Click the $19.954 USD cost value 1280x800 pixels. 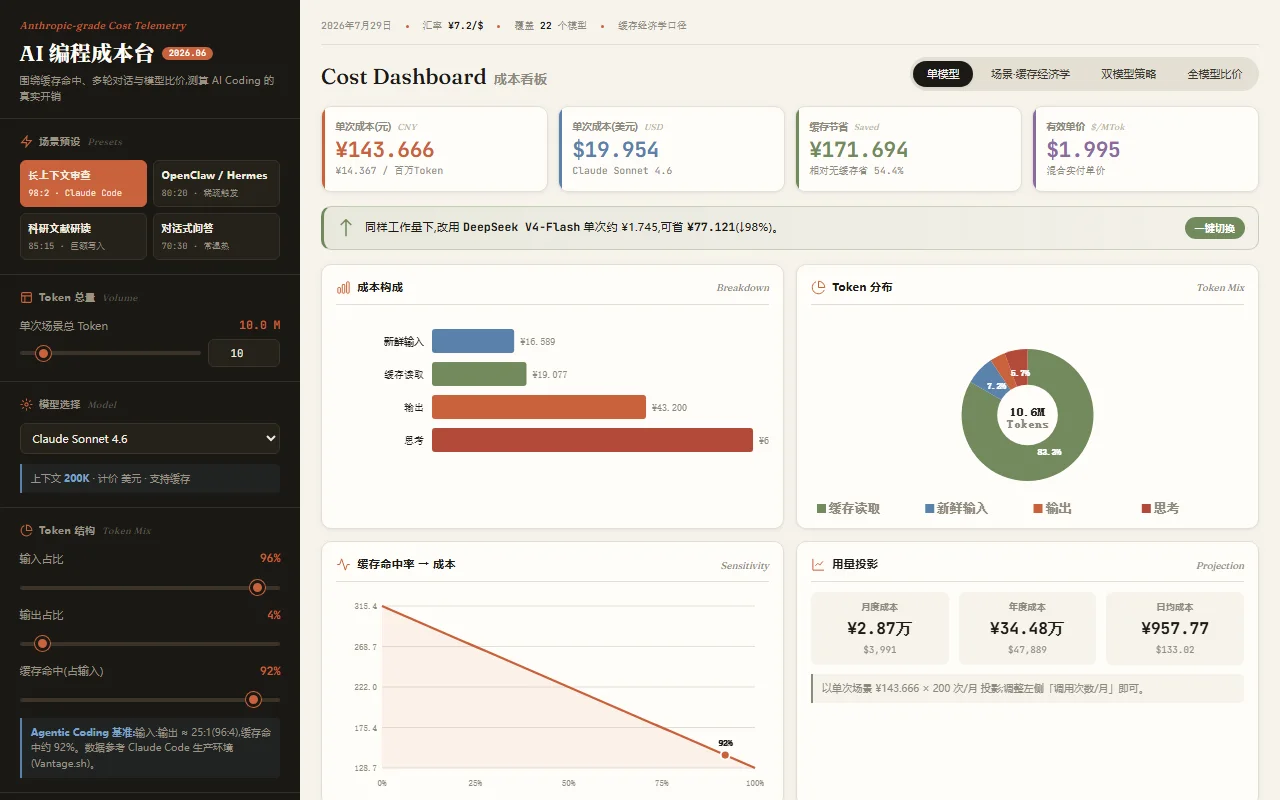click(616, 150)
